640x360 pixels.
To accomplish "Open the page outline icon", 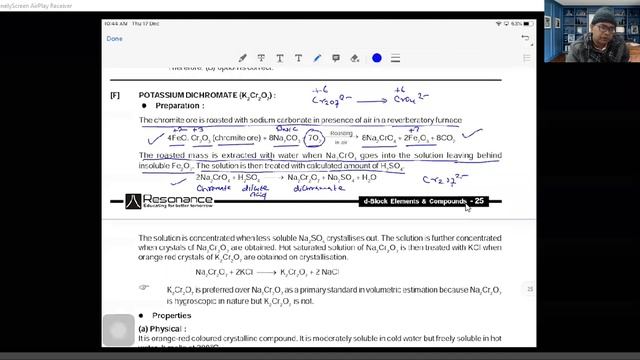I will pos(527,58).
